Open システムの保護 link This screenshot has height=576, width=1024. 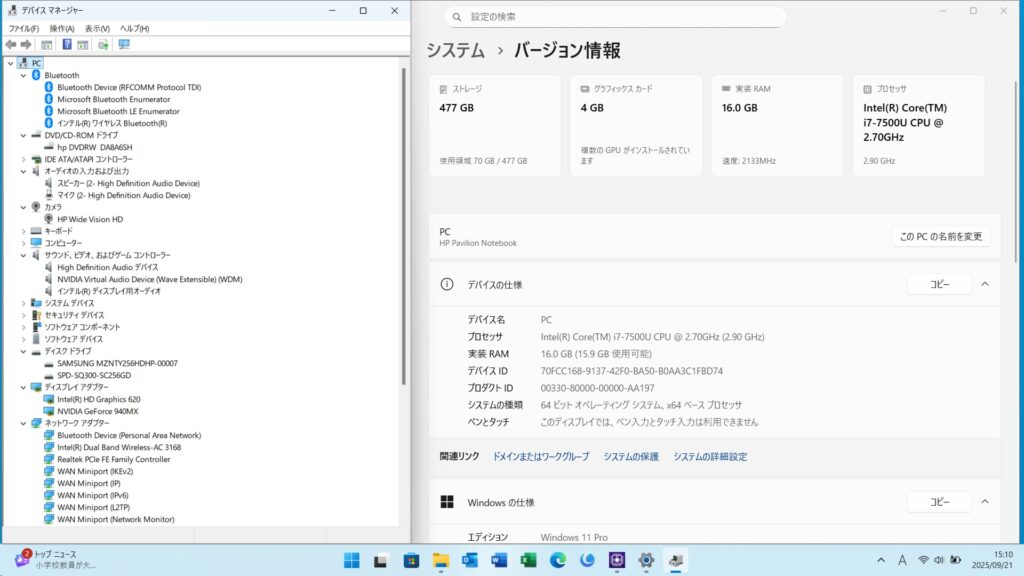pyautogui.click(x=630, y=456)
